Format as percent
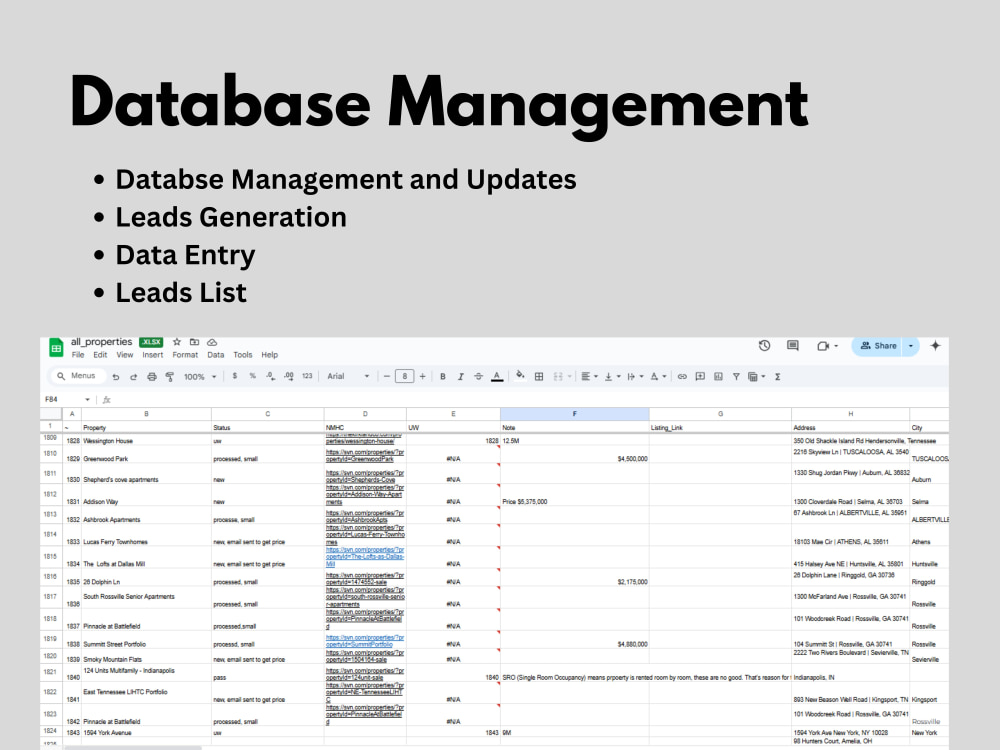1000x750 pixels. 253,376
